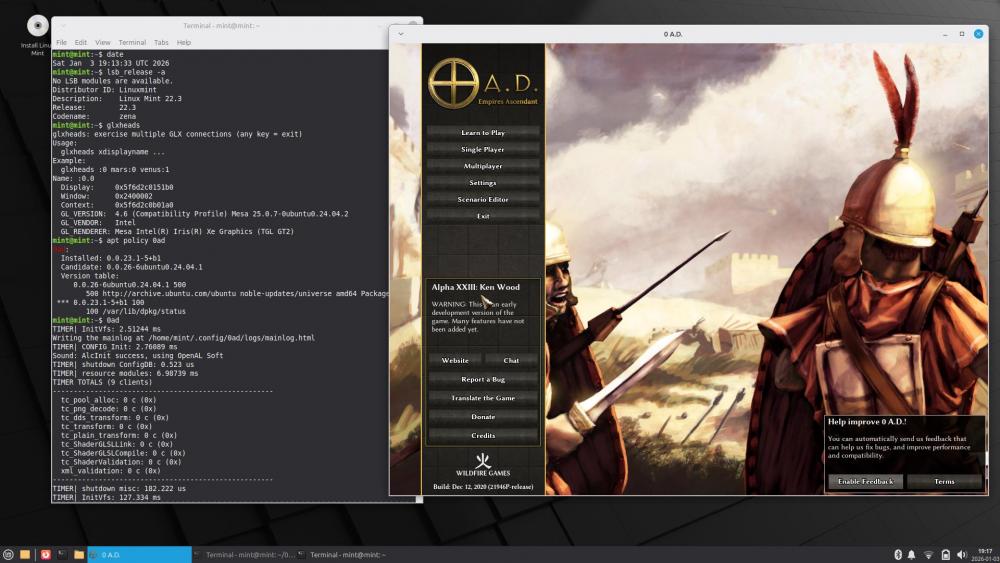Click the Learn to Play button
This screenshot has height=563, width=1000.
click(x=483, y=132)
